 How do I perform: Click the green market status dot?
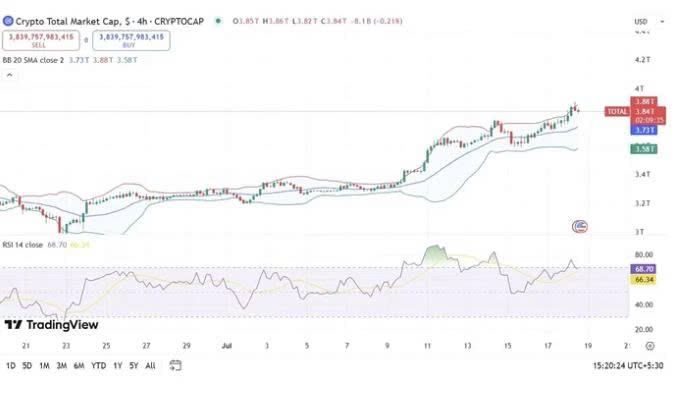[218, 21]
